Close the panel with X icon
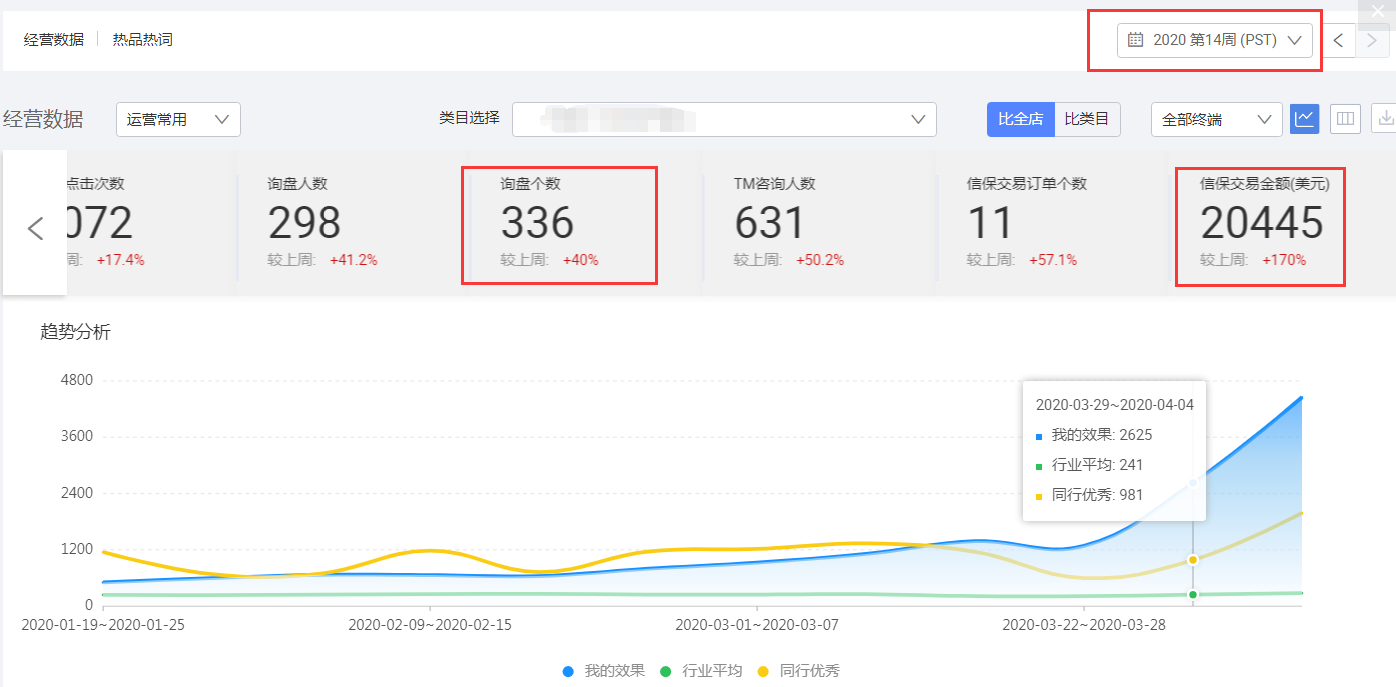Viewport: 1396px width, 687px height. (x=1378, y=10)
